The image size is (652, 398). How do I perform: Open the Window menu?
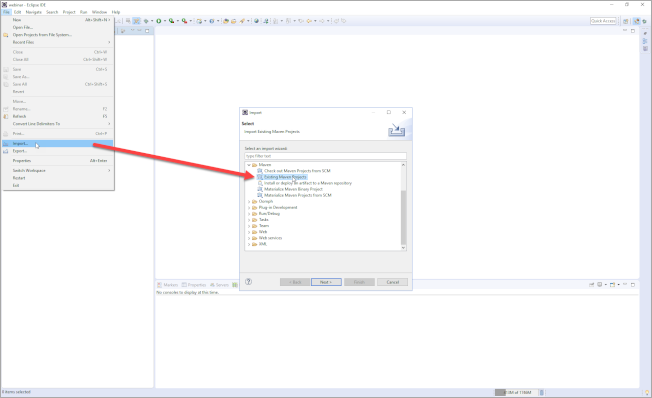(x=99, y=12)
